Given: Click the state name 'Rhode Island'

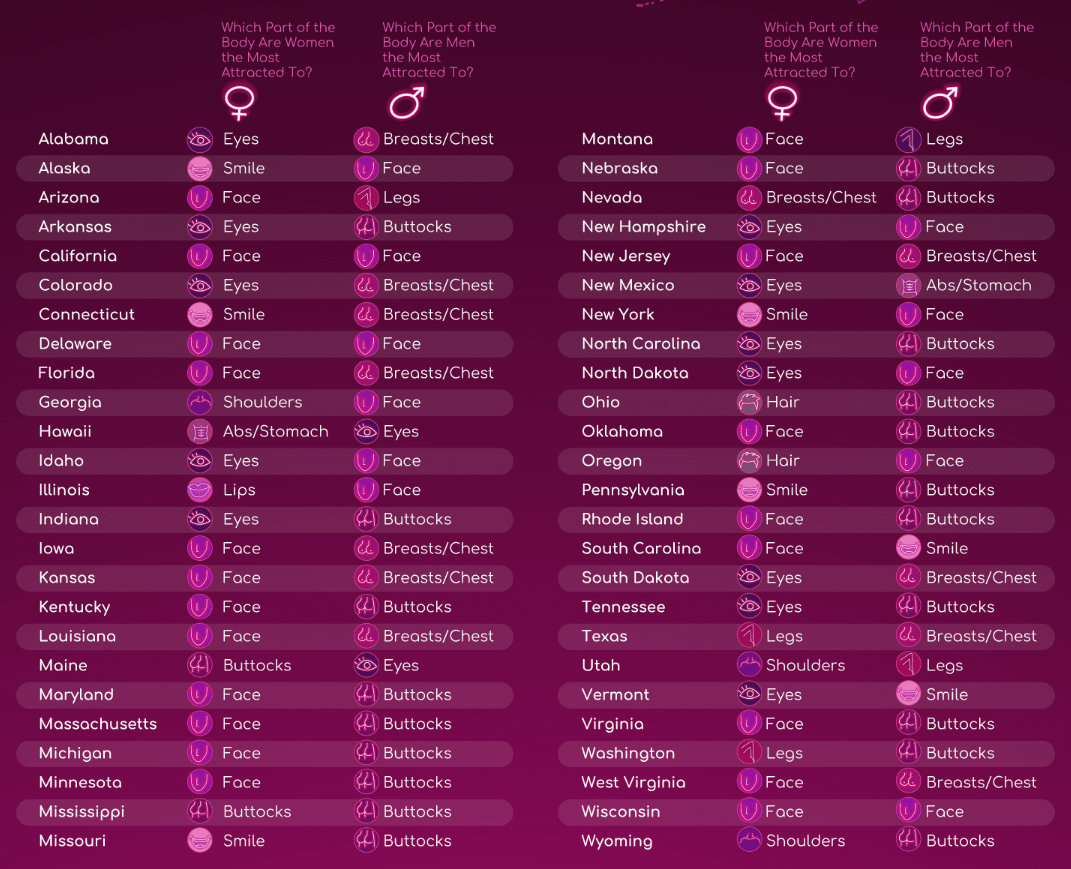Looking at the screenshot, I should pos(632,519).
